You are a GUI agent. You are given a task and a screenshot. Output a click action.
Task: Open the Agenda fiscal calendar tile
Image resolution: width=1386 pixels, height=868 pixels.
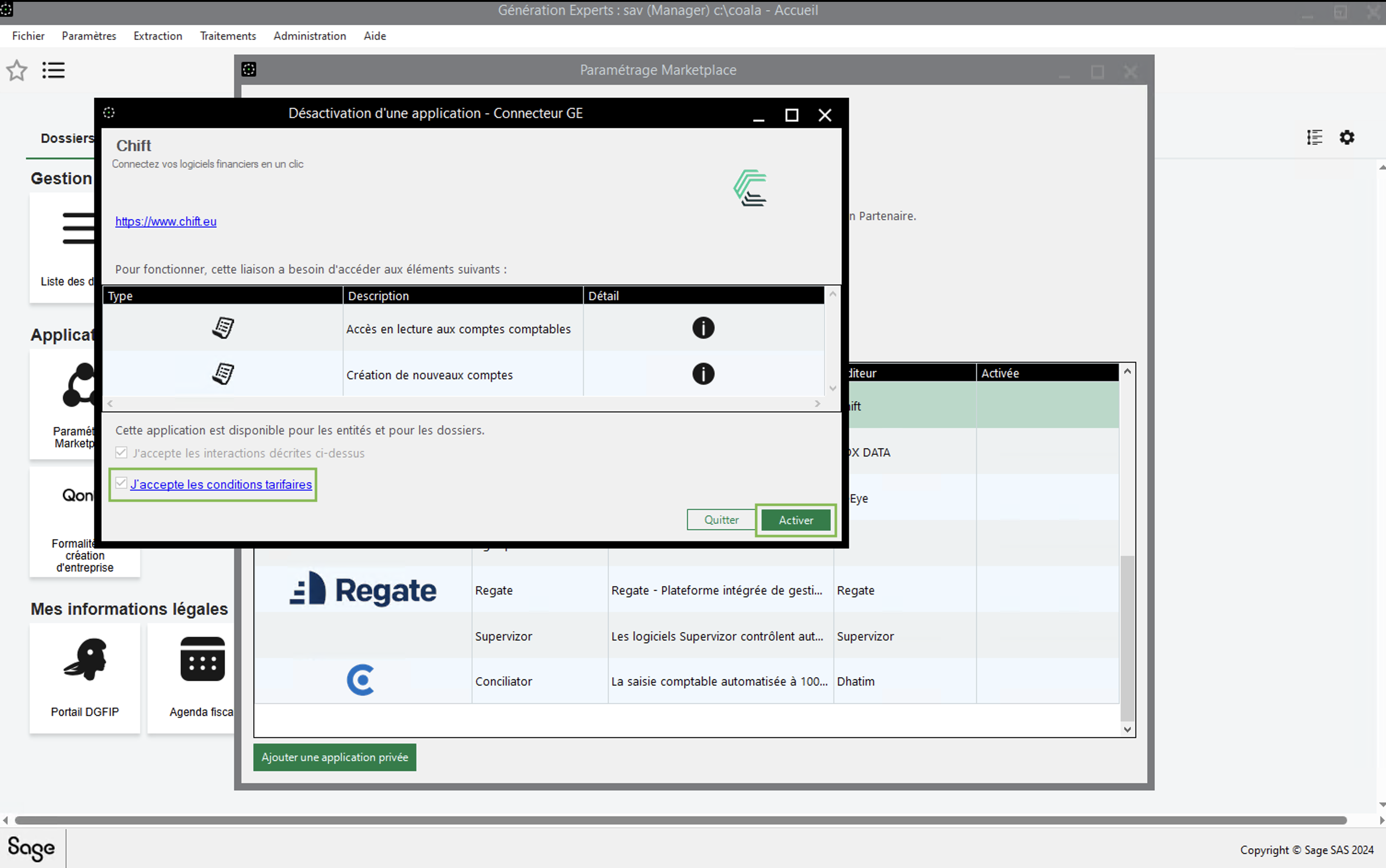tap(202, 677)
